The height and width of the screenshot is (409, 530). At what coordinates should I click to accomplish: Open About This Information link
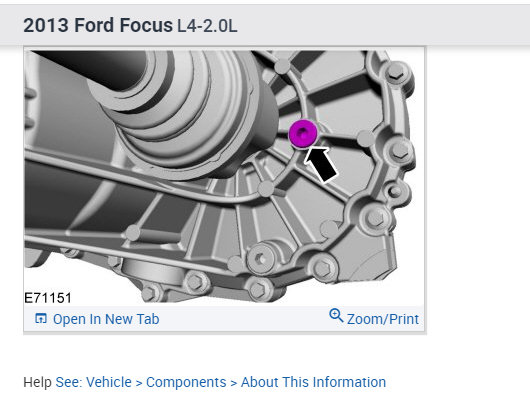pos(313,382)
